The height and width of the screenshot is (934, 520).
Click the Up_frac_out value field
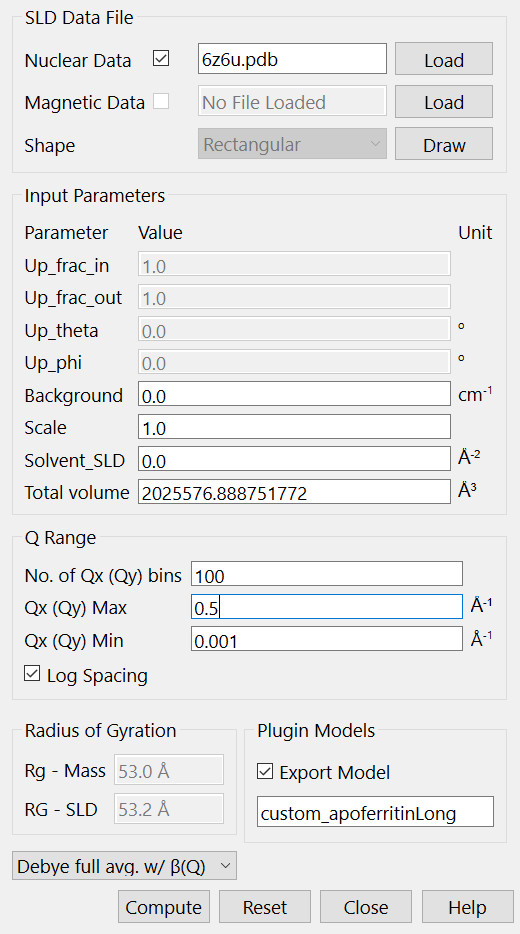[x=294, y=297]
